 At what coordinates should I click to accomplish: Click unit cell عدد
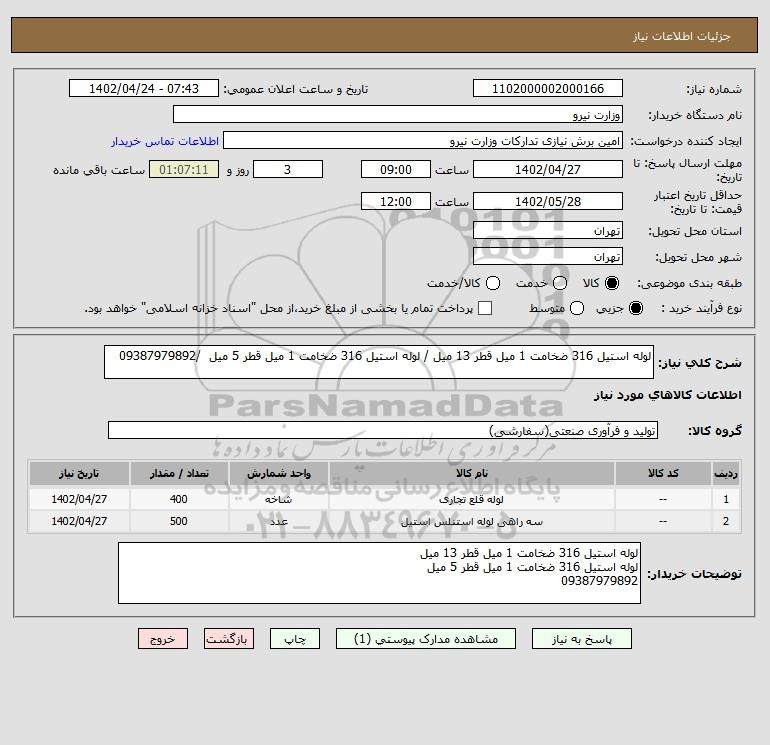coord(278,521)
